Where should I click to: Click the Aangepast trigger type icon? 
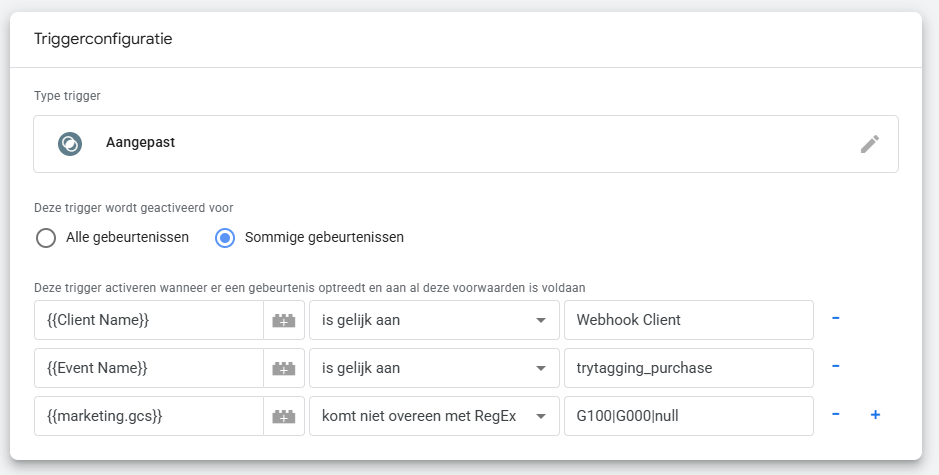pos(69,144)
